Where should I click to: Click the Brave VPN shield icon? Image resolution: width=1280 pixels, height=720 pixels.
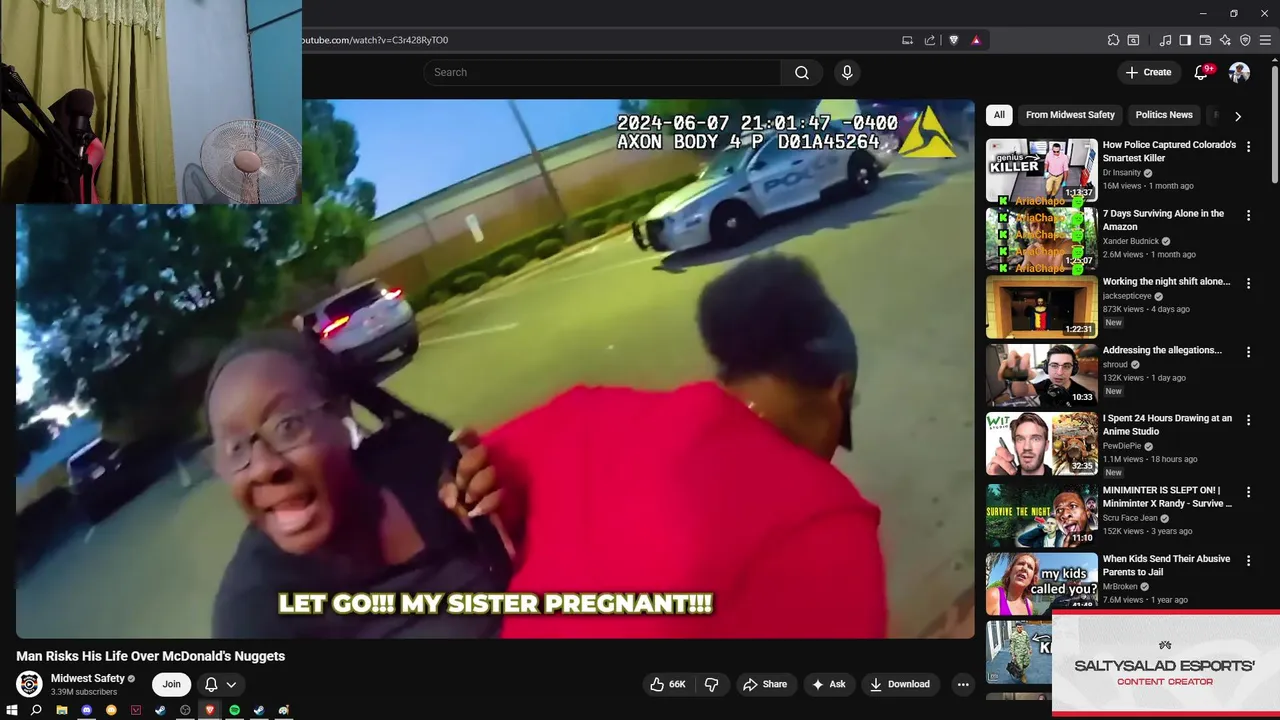(x=1245, y=40)
